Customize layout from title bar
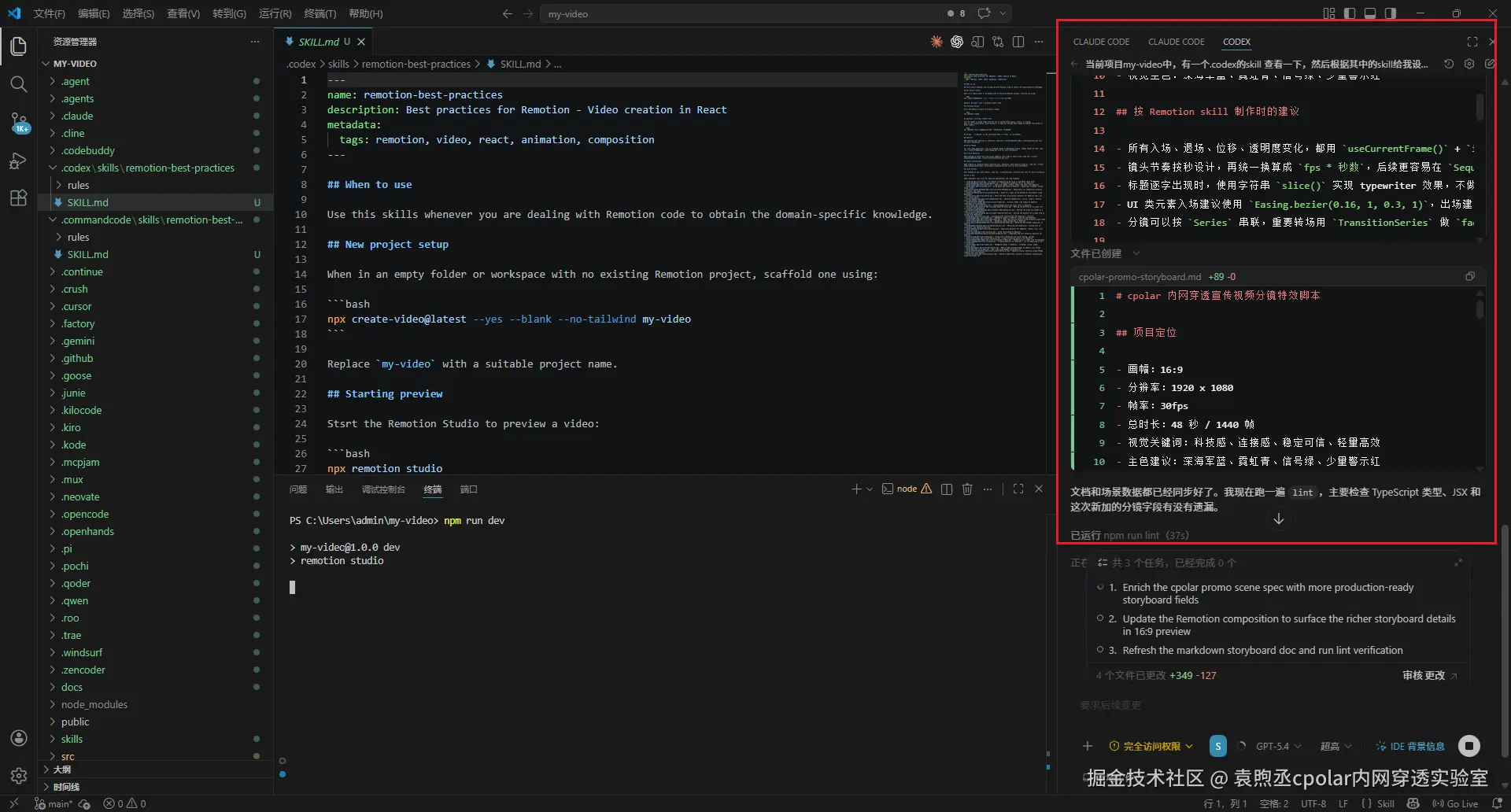Viewport: 1511px width, 812px height. [1329, 13]
